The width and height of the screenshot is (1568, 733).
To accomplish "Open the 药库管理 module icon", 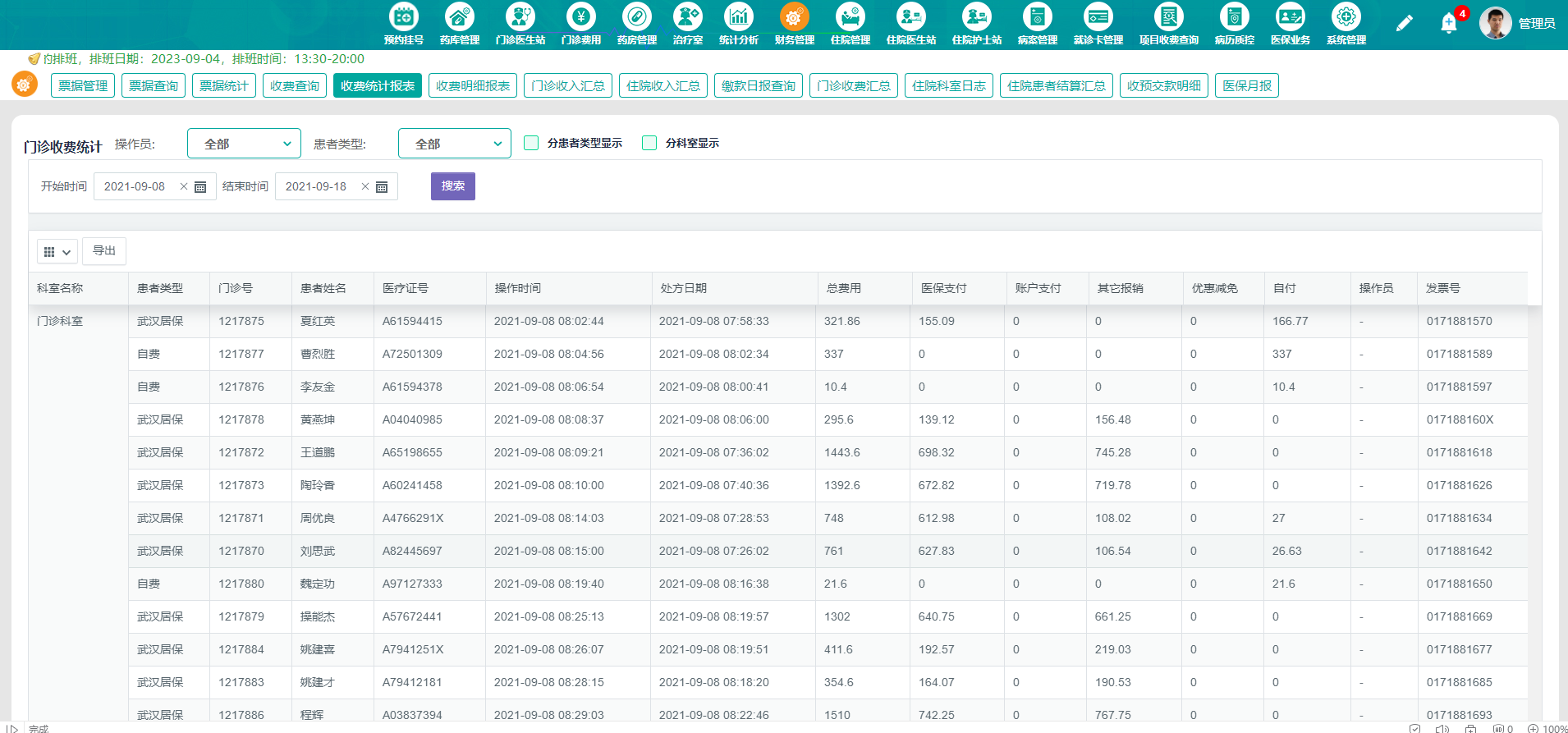I will (x=459, y=17).
